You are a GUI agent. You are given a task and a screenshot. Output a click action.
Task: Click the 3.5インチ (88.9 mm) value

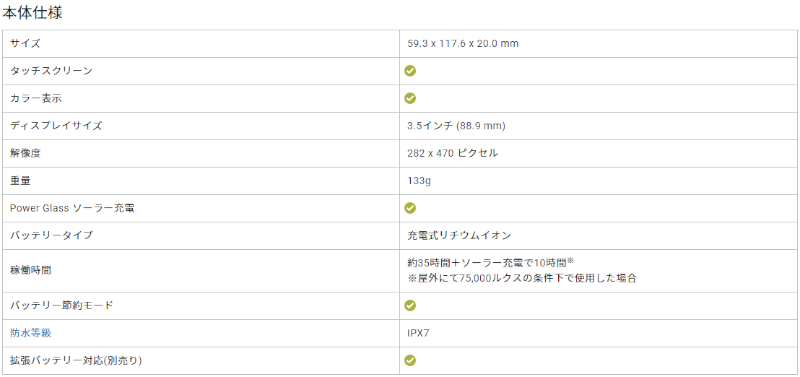pyautogui.click(x=456, y=125)
